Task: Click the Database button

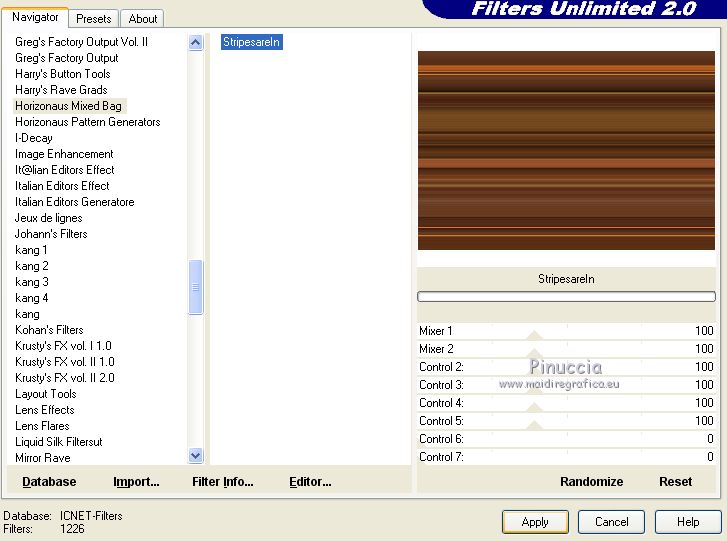Action: tap(49, 482)
